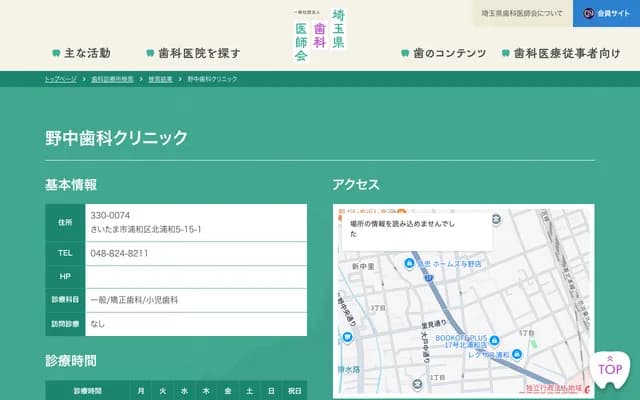
Task: Click the BOOKOFF PLUS map marker
Action: (x=494, y=340)
